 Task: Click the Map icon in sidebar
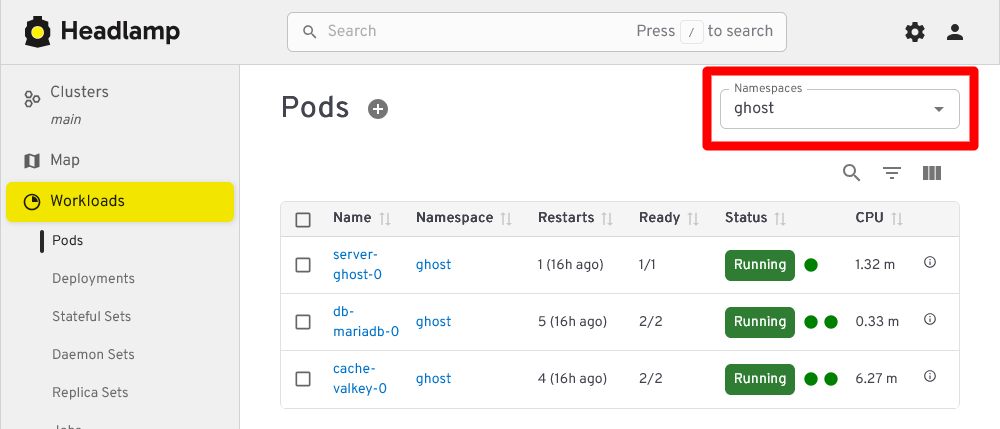point(32,161)
